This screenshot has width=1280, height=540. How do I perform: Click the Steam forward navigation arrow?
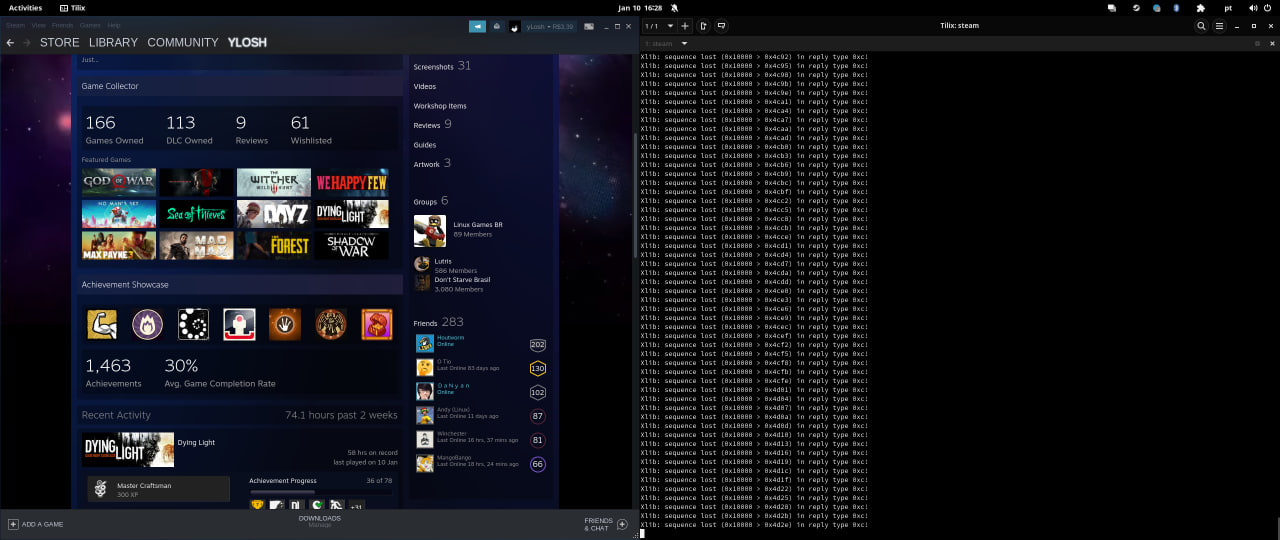[25, 43]
